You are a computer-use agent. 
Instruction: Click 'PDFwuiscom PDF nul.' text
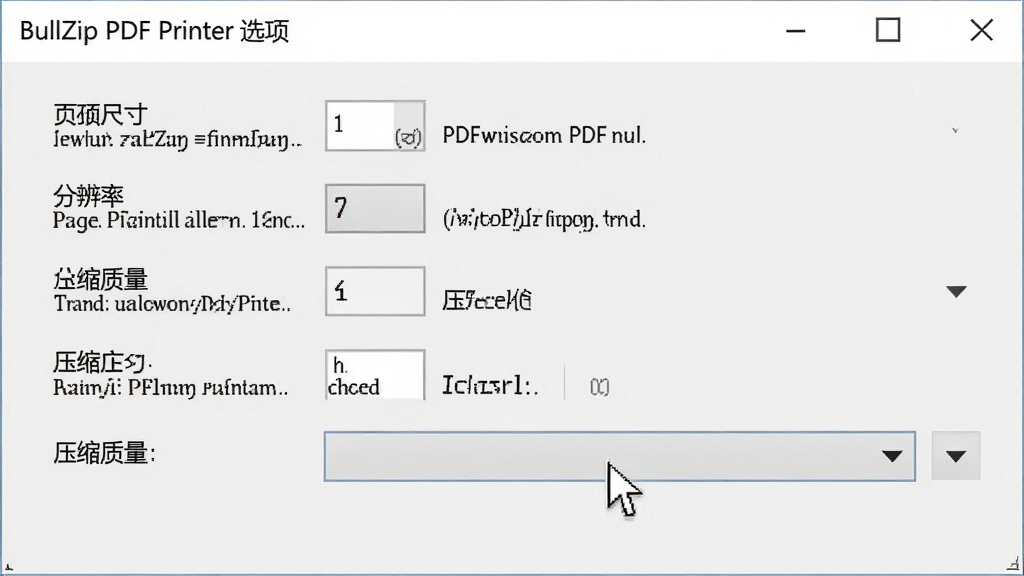[544, 135]
